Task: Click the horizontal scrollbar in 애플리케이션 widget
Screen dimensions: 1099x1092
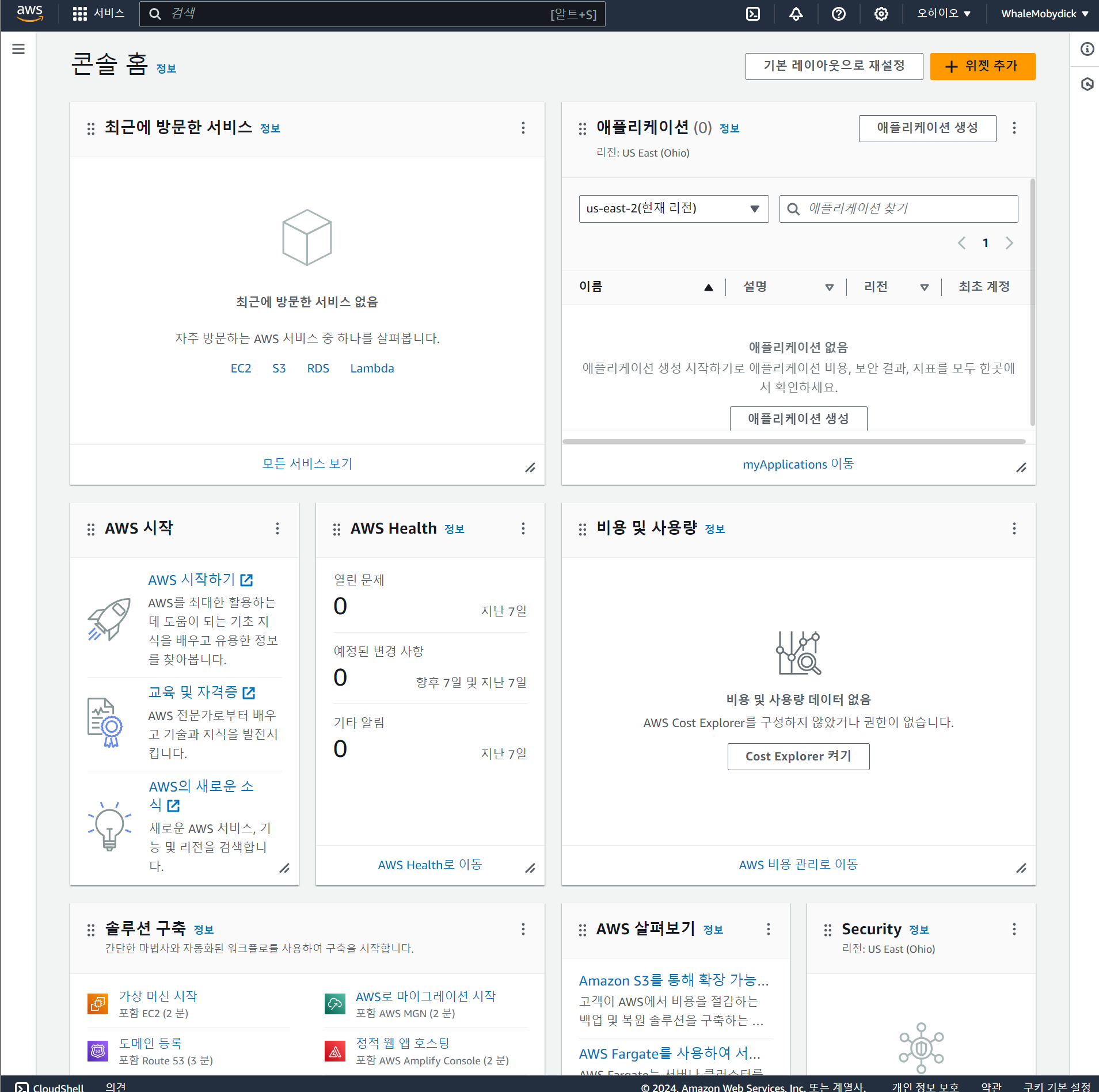Action: tap(794, 442)
